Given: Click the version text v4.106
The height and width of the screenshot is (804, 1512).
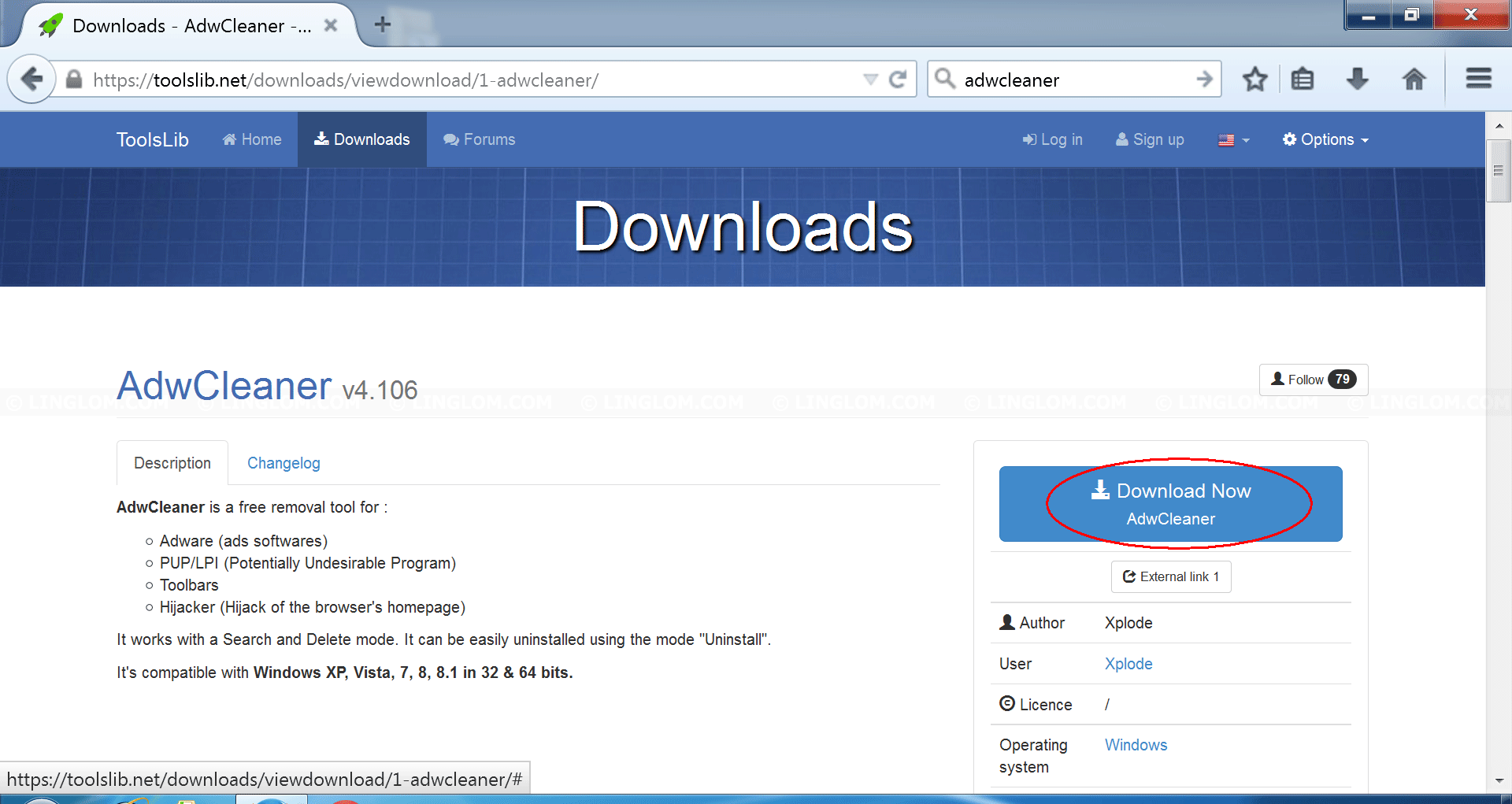Looking at the screenshot, I should [380, 391].
